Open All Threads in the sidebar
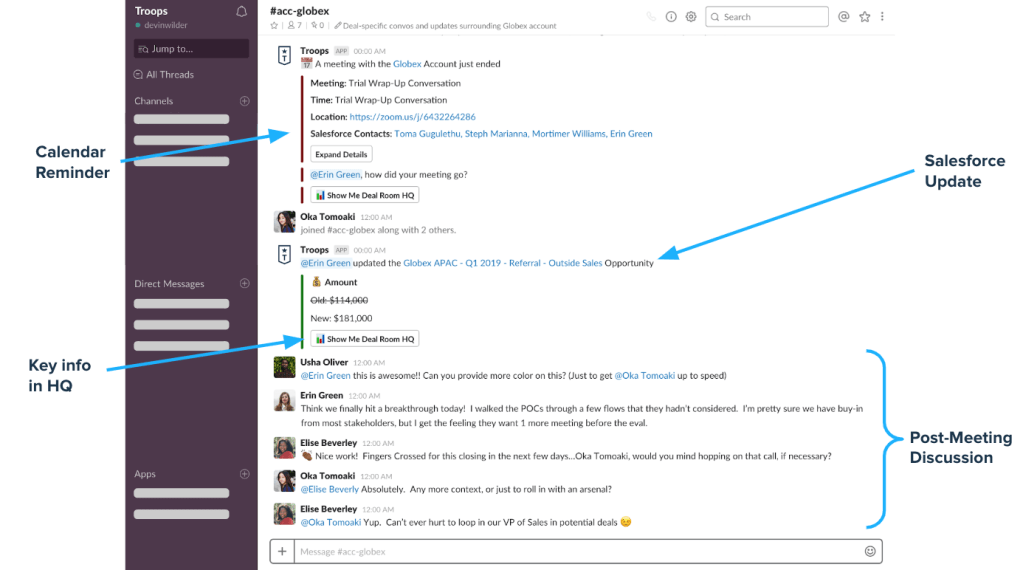The image size is (1023, 570). click(169, 75)
